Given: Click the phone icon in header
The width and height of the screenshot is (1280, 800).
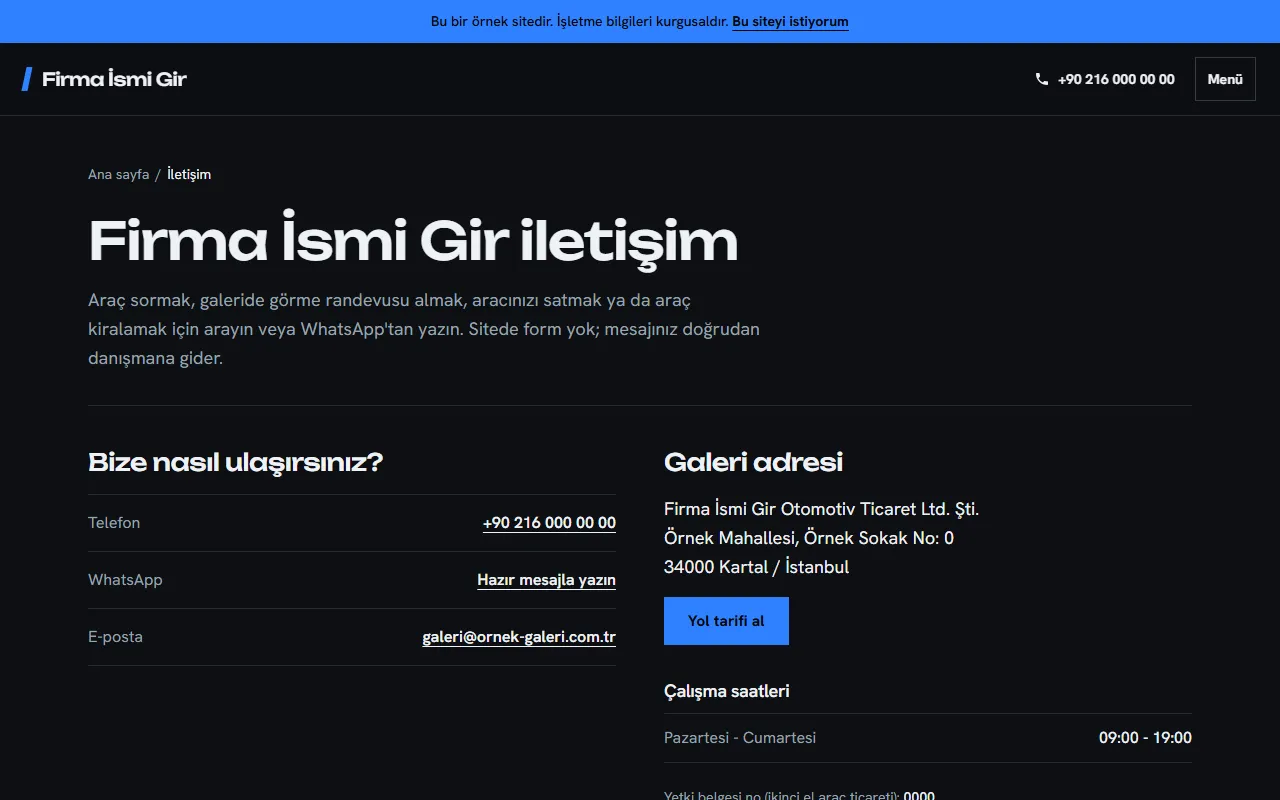Looking at the screenshot, I should coord(1042,79).
